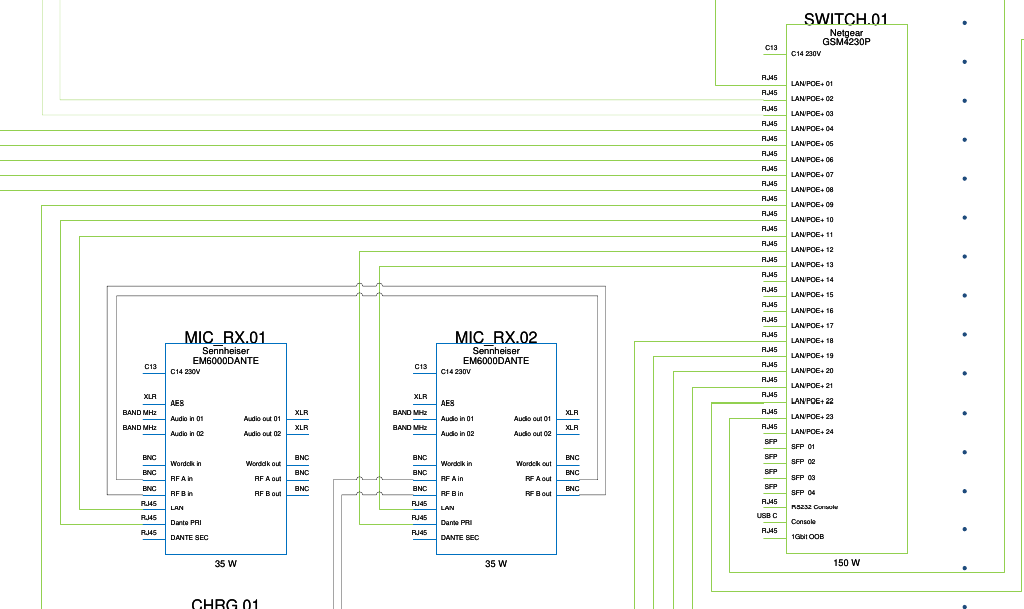Click C14 230V input on SWITCH.01

coord(806,54)
